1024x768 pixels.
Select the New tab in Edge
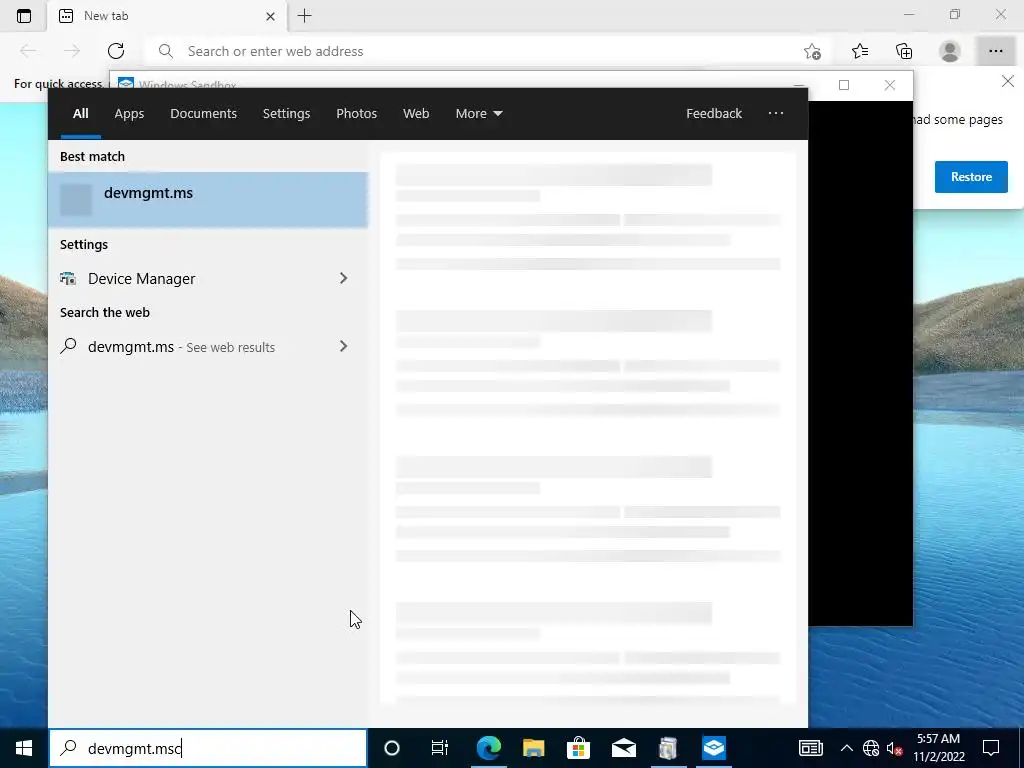[167, 16]
